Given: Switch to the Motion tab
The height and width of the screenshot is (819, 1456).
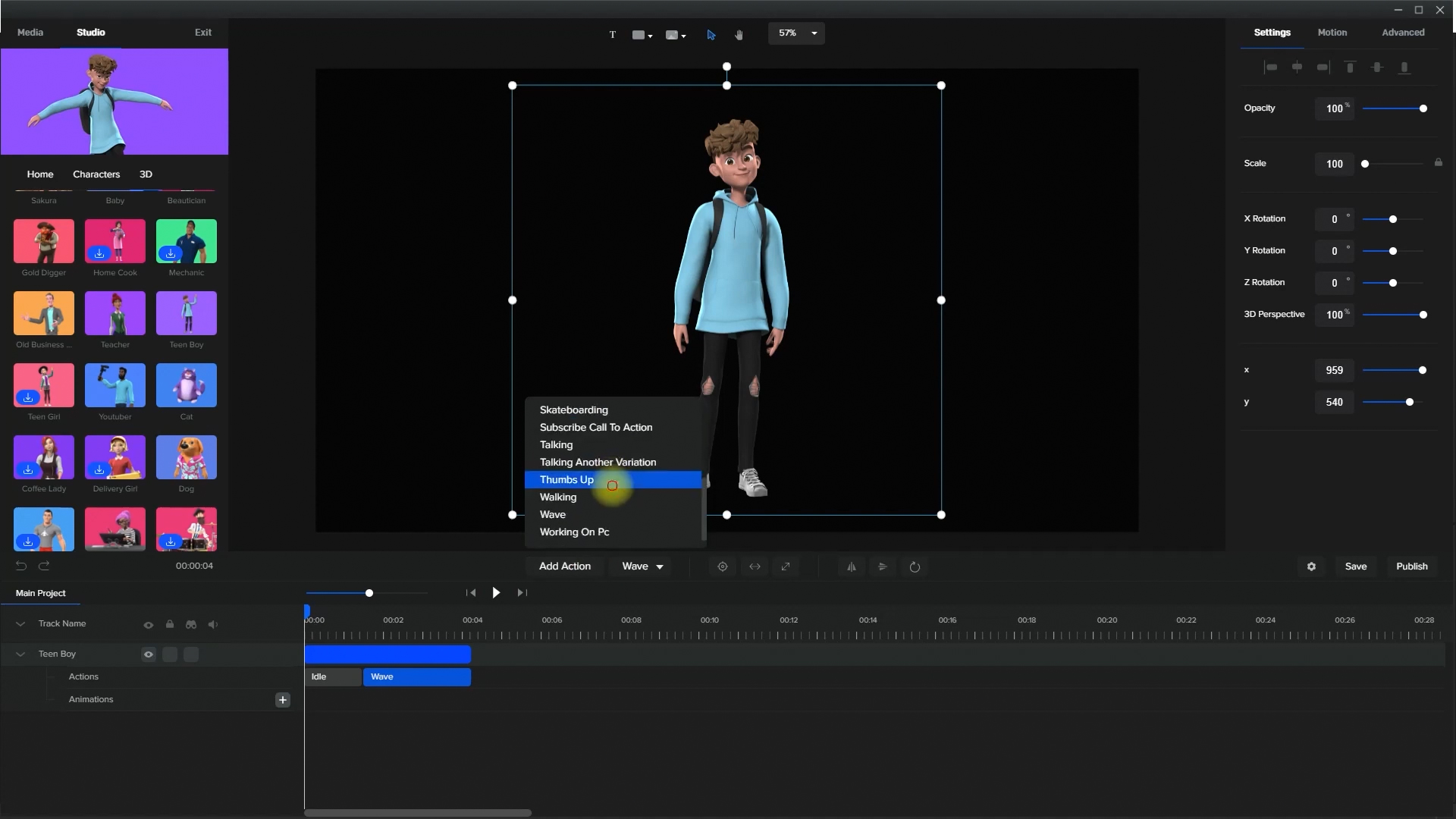Looking at the screenshot, I should pyautogui.click(x=1332, y=33).
